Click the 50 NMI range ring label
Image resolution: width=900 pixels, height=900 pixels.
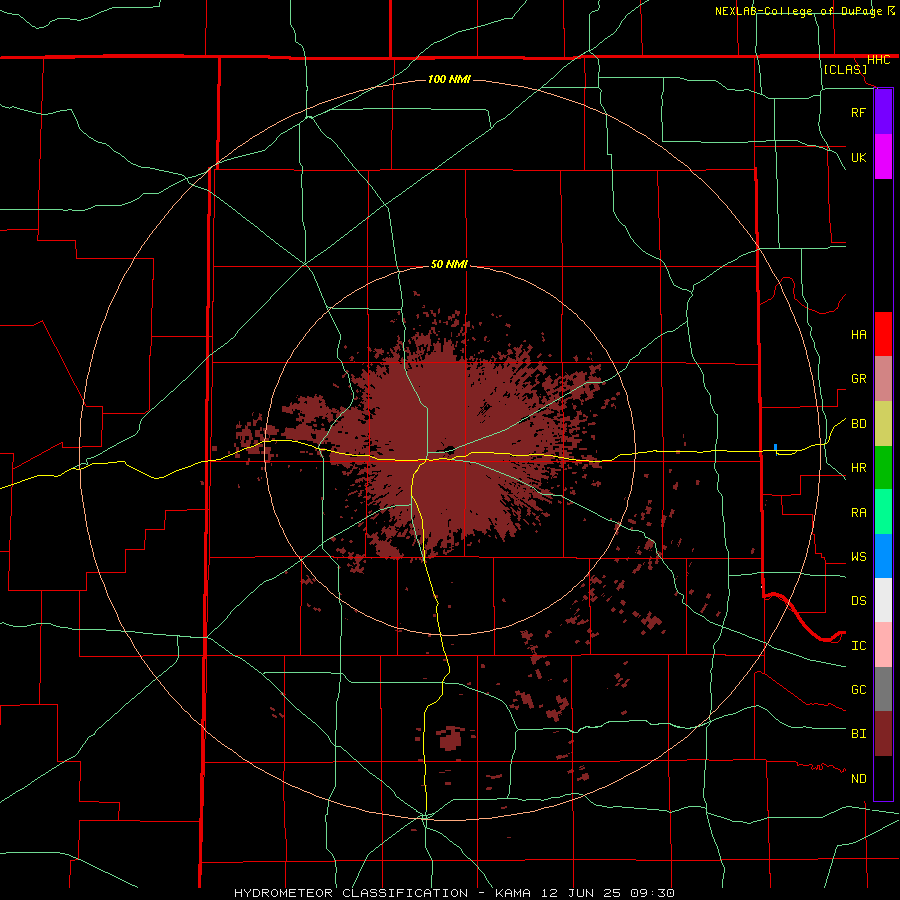449,265
